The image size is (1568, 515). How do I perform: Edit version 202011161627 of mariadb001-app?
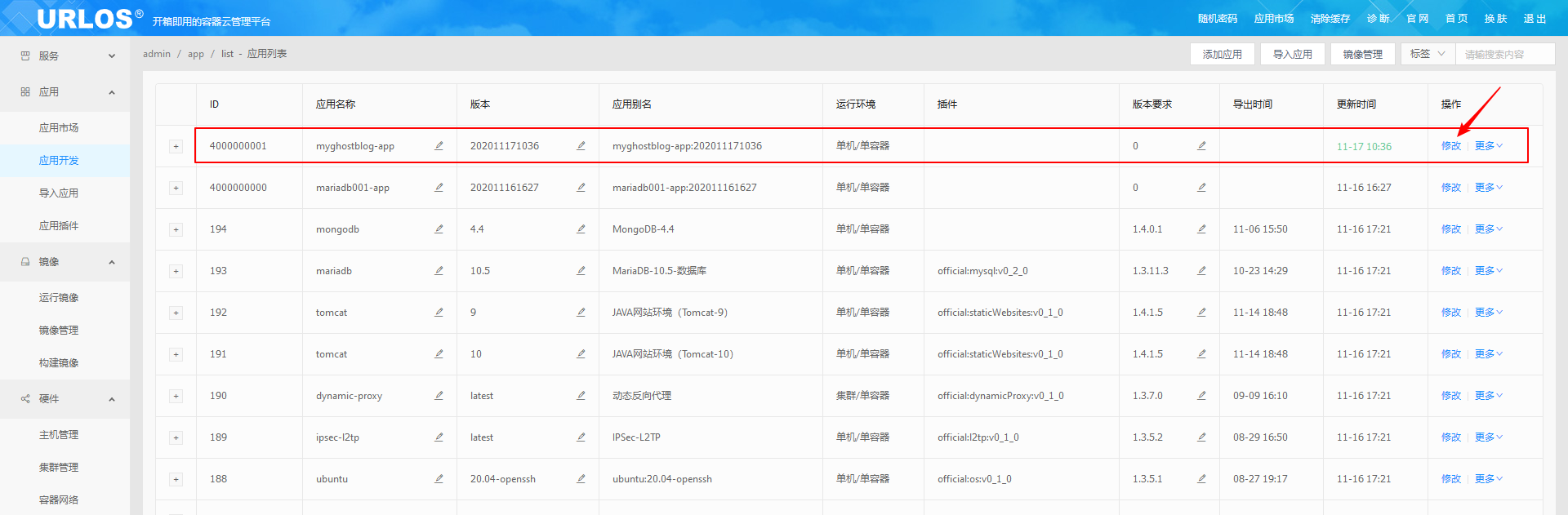581,188
